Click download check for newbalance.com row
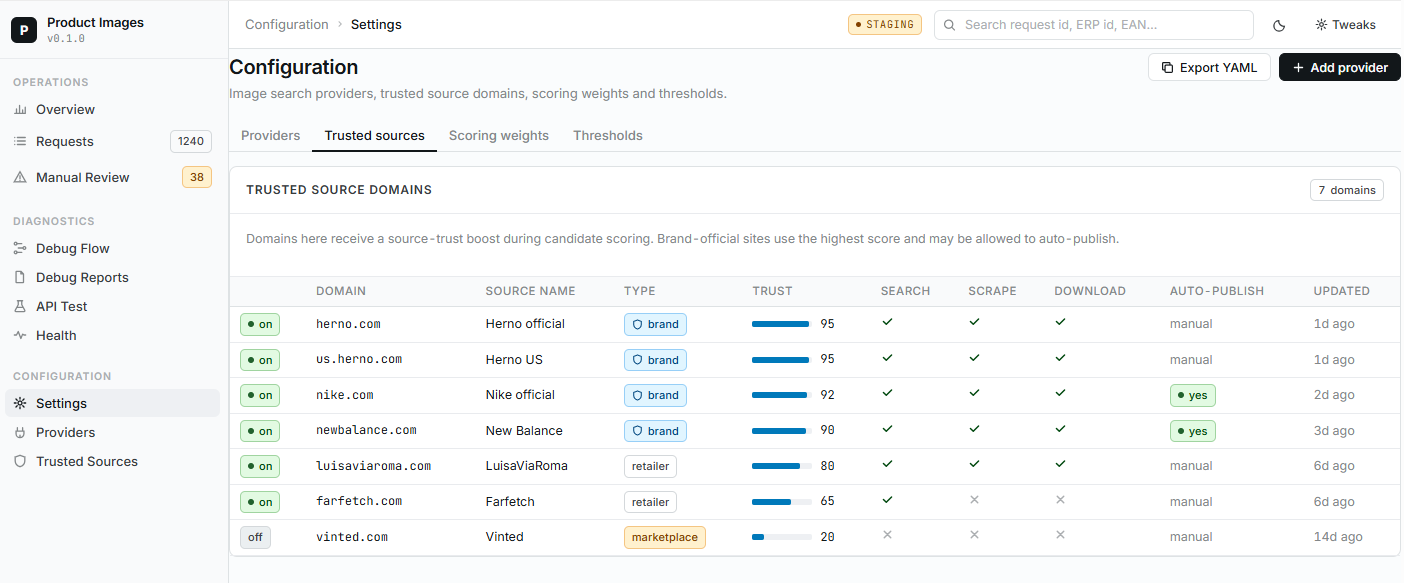 [1060, 429]
